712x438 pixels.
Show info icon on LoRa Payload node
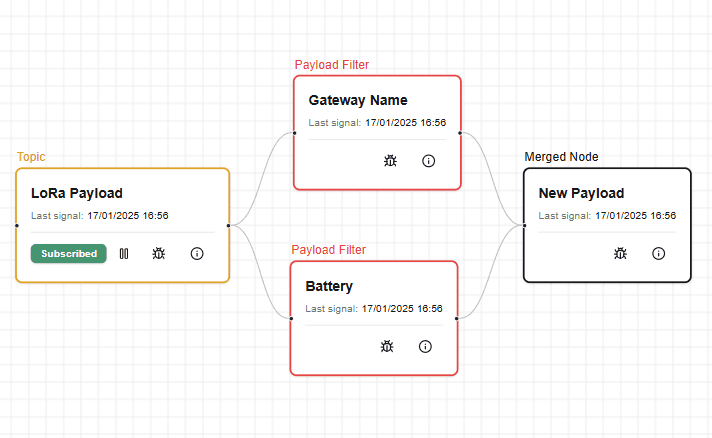click(x=197, y=253)
